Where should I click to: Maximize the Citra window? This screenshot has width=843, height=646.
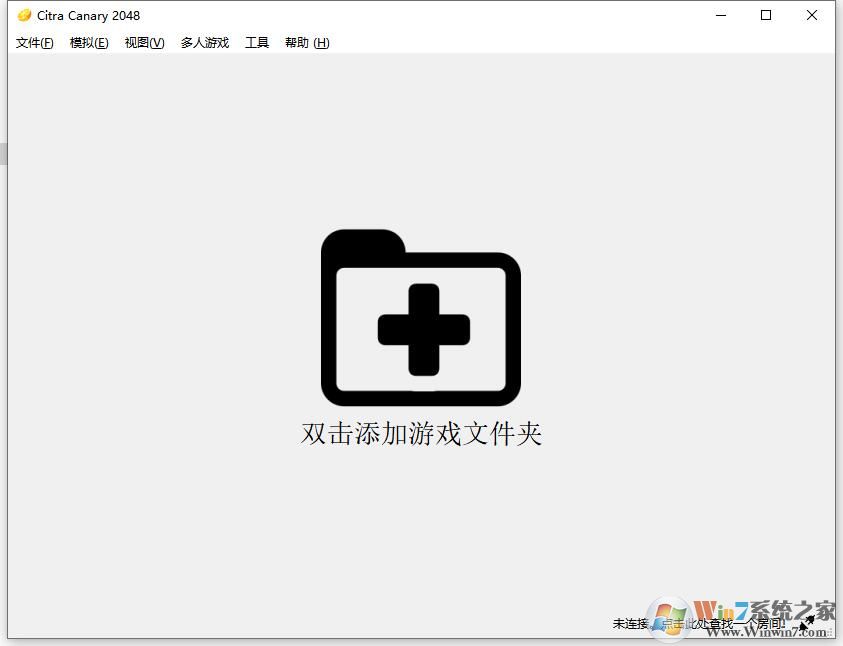(766, 15)
